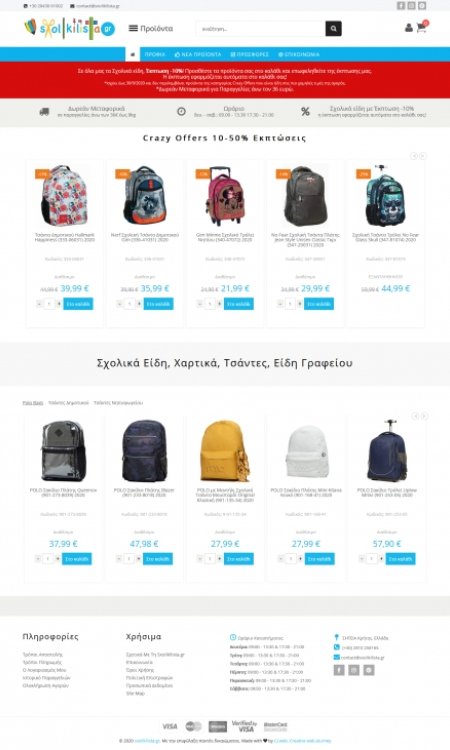The height and width of the screenshot is (750, 450).
Task: Click the search magnifier button
Action: [x=333, y=29]
